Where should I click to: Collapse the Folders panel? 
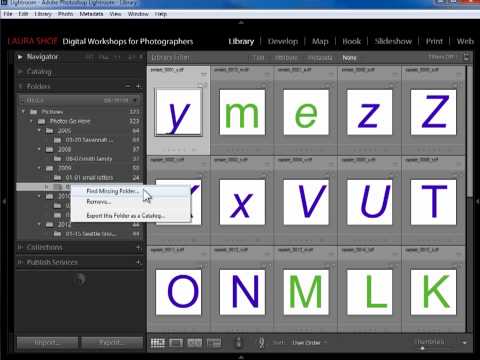[x=20, y=86]
